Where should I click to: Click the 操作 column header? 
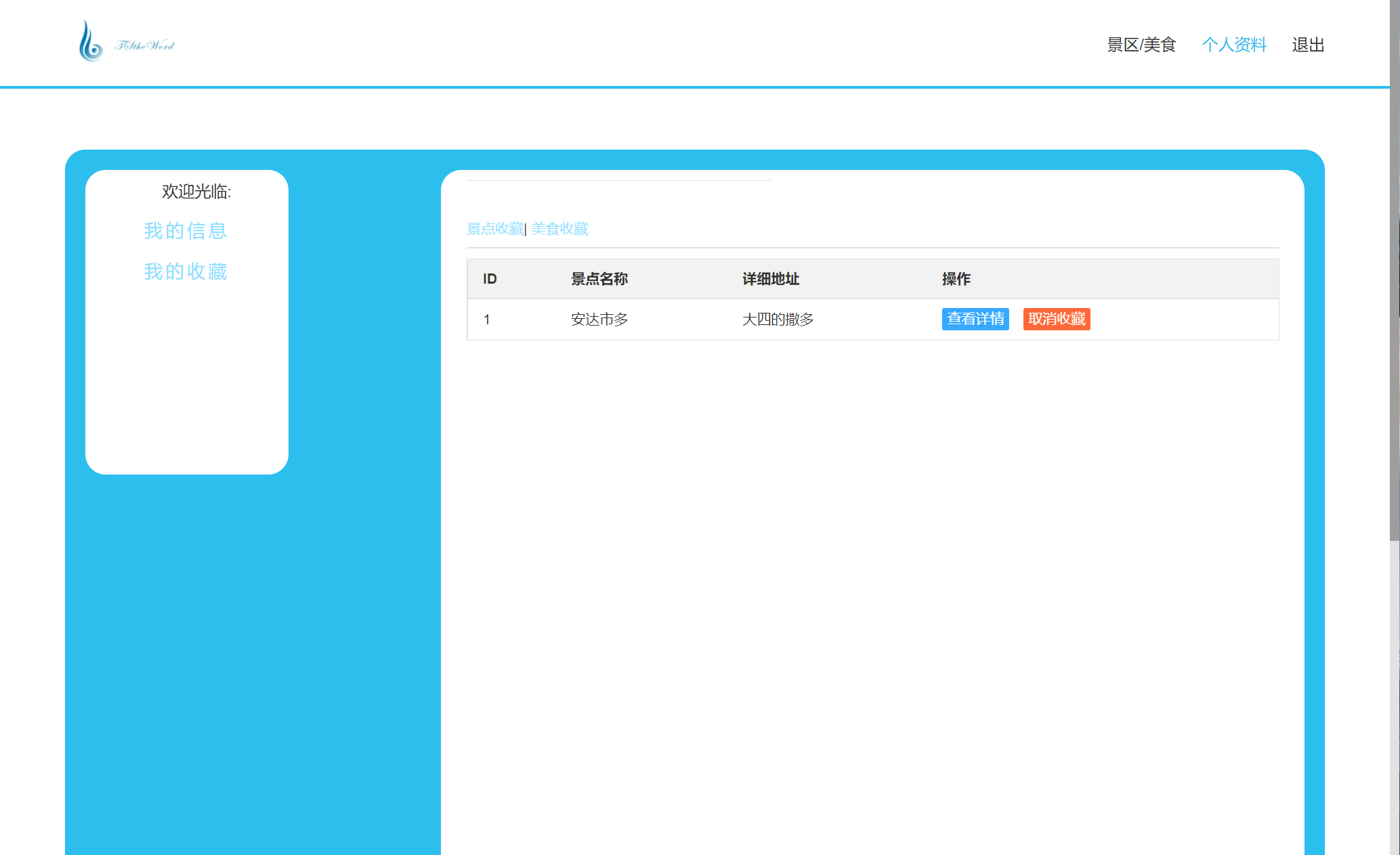[956, 279]
